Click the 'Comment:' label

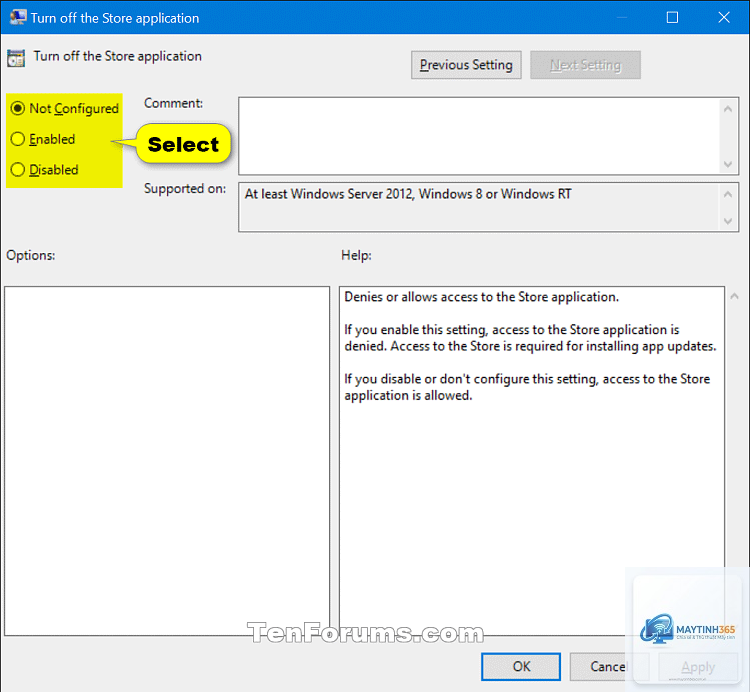click(174, 103)
